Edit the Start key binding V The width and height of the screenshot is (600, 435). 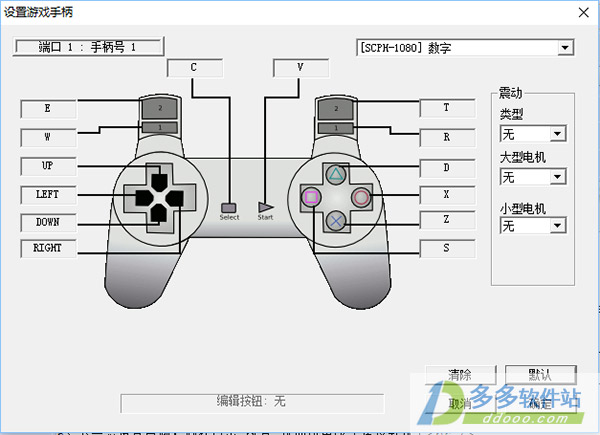tap(301, 68)
